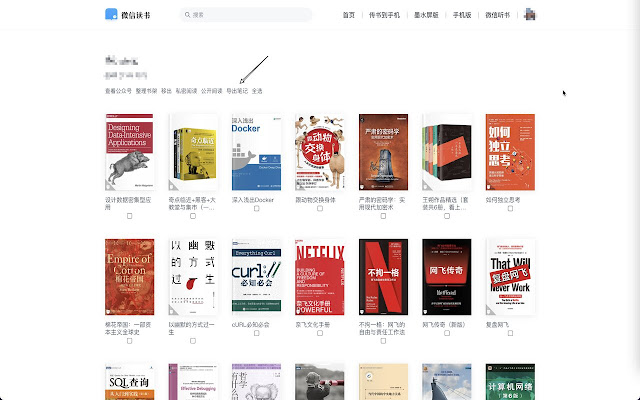The image size is (640, 400).
Task: Open the red NETFLIX Powerful cover
Action: (320, 277)
